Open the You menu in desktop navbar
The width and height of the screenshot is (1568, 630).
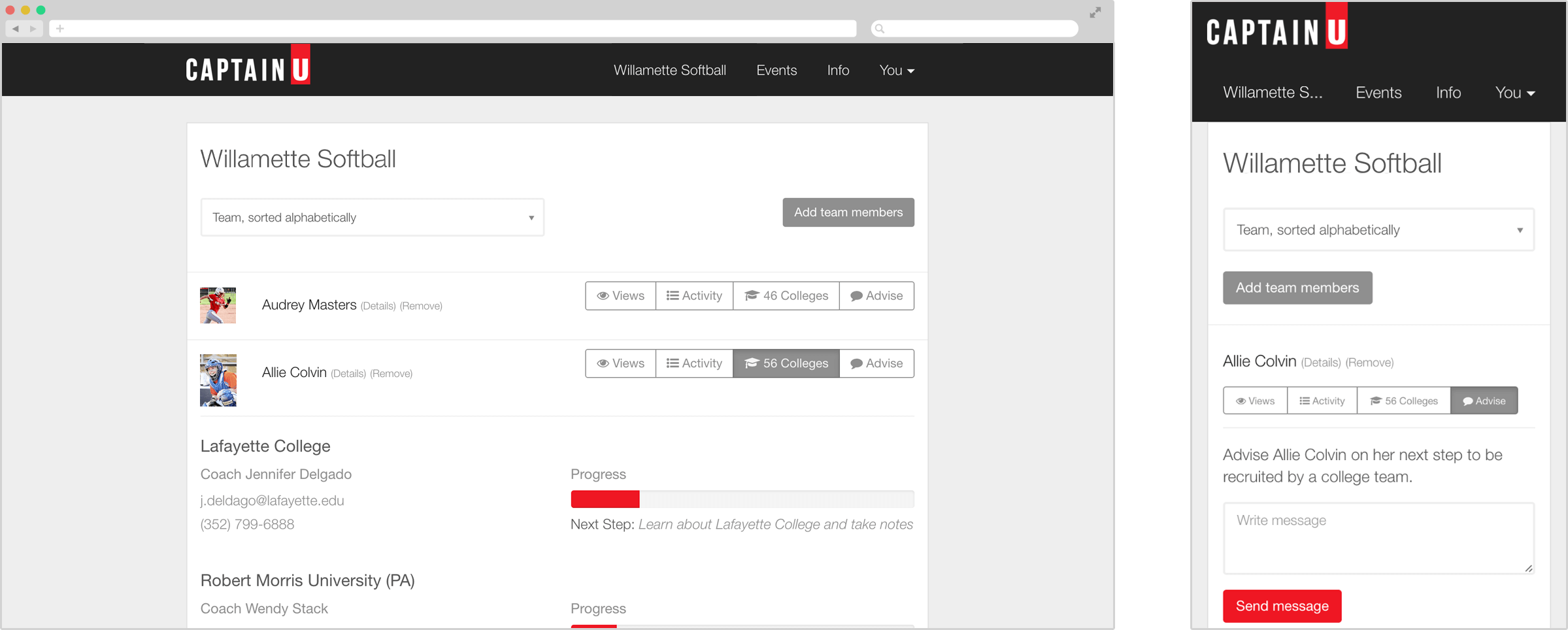[897, 71]
